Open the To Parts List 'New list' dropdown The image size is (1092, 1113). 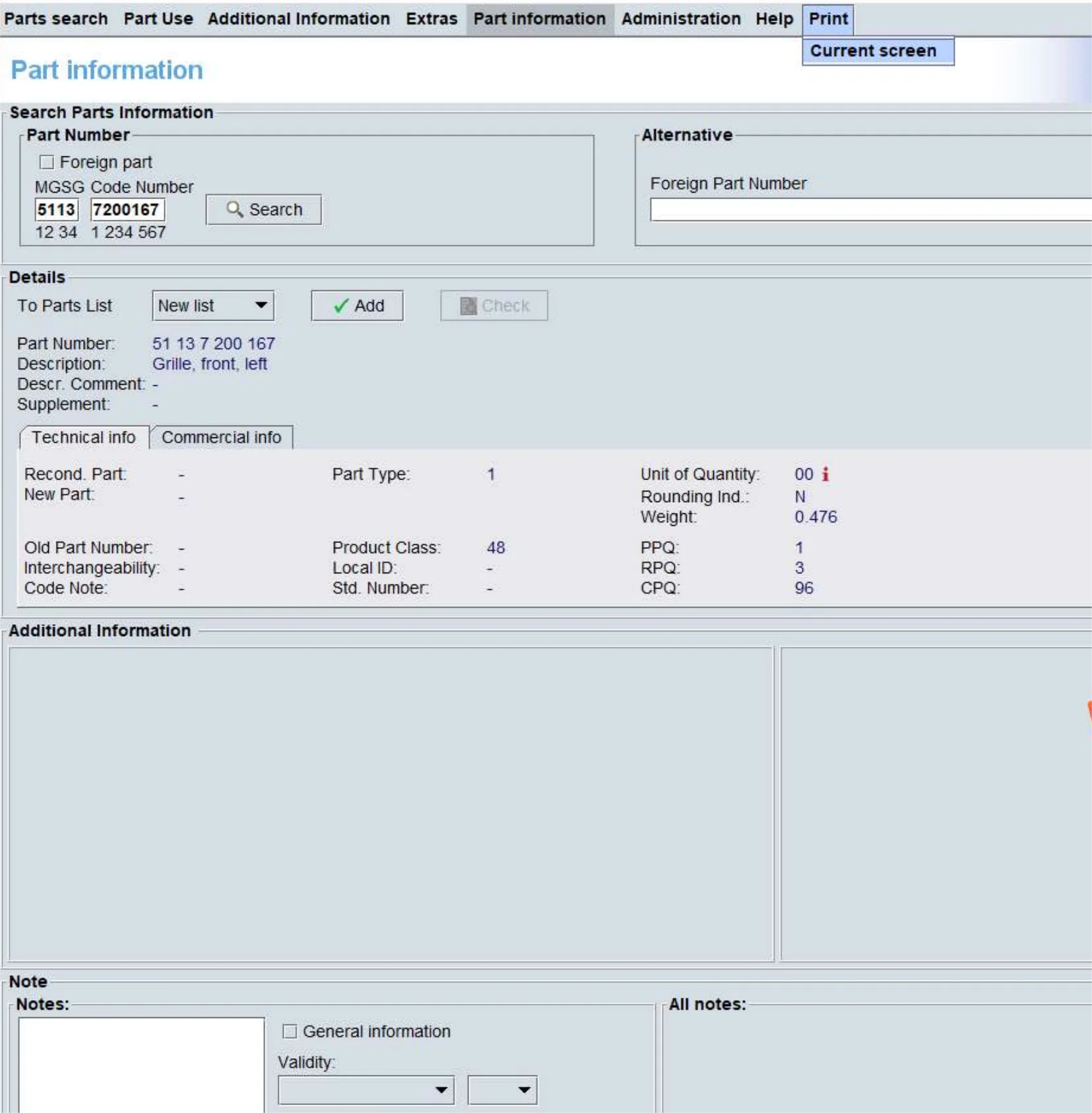(212, 305)
